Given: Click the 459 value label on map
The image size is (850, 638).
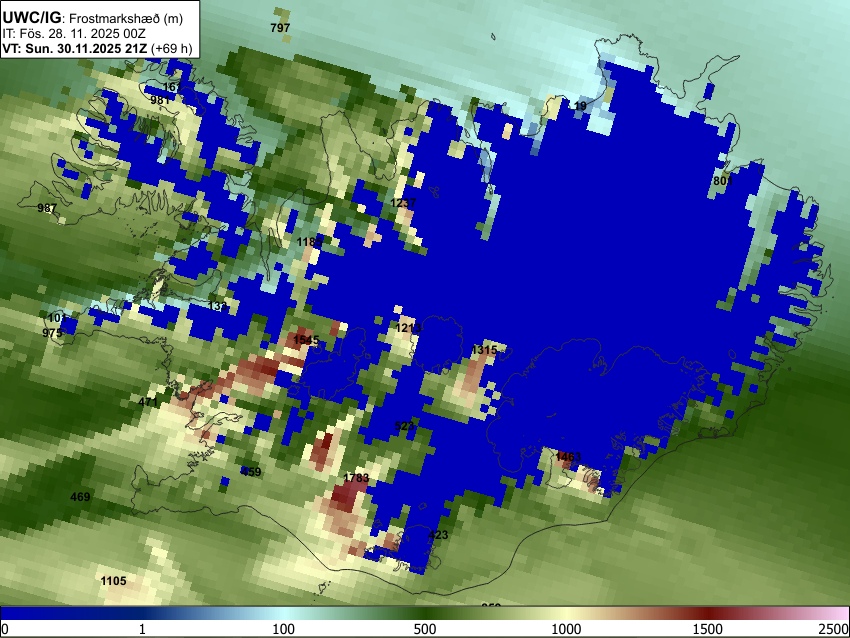Looking at the screenshot, I should point(251,472).
